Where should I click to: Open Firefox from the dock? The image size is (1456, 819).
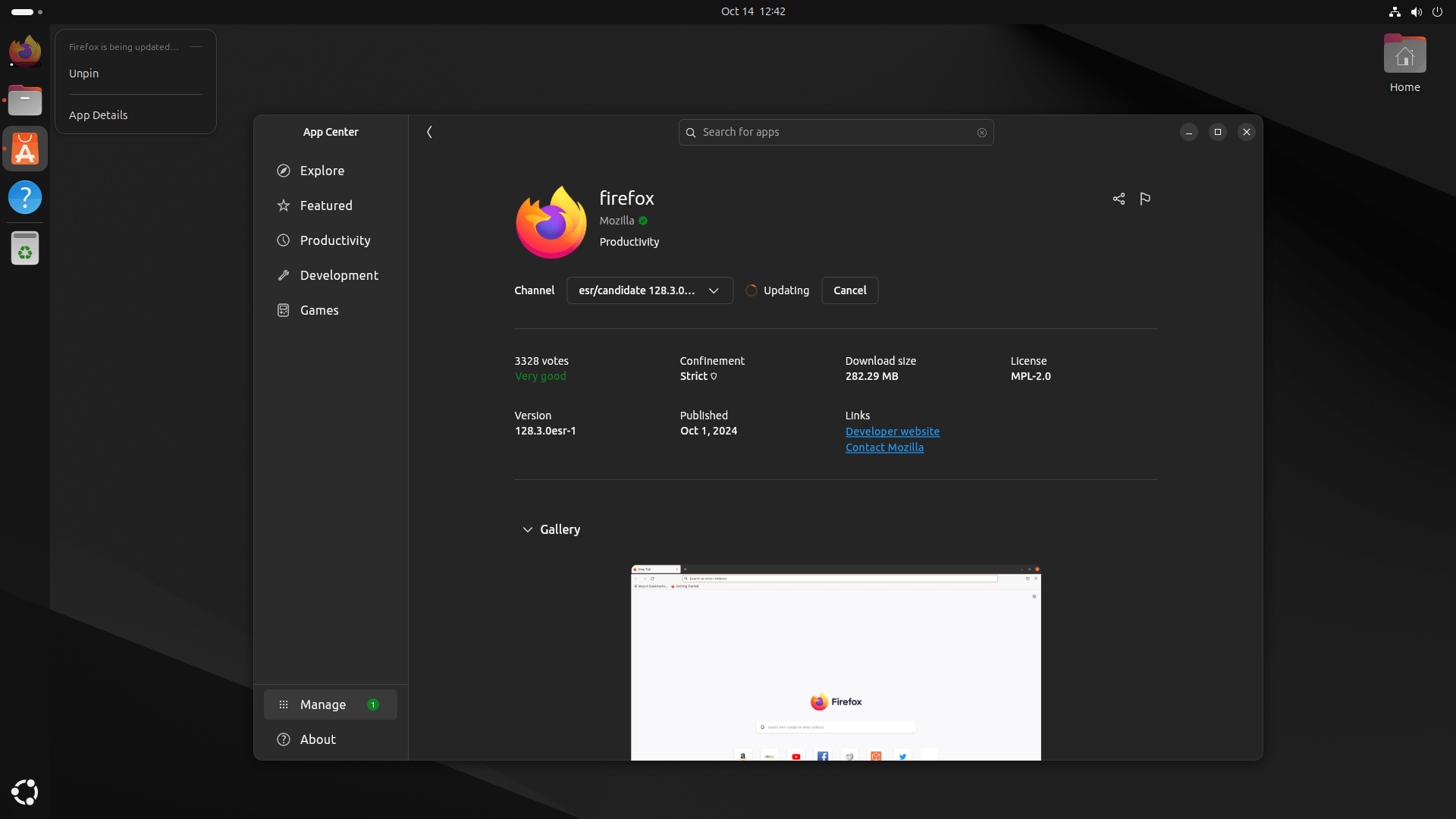click(25, 51)
